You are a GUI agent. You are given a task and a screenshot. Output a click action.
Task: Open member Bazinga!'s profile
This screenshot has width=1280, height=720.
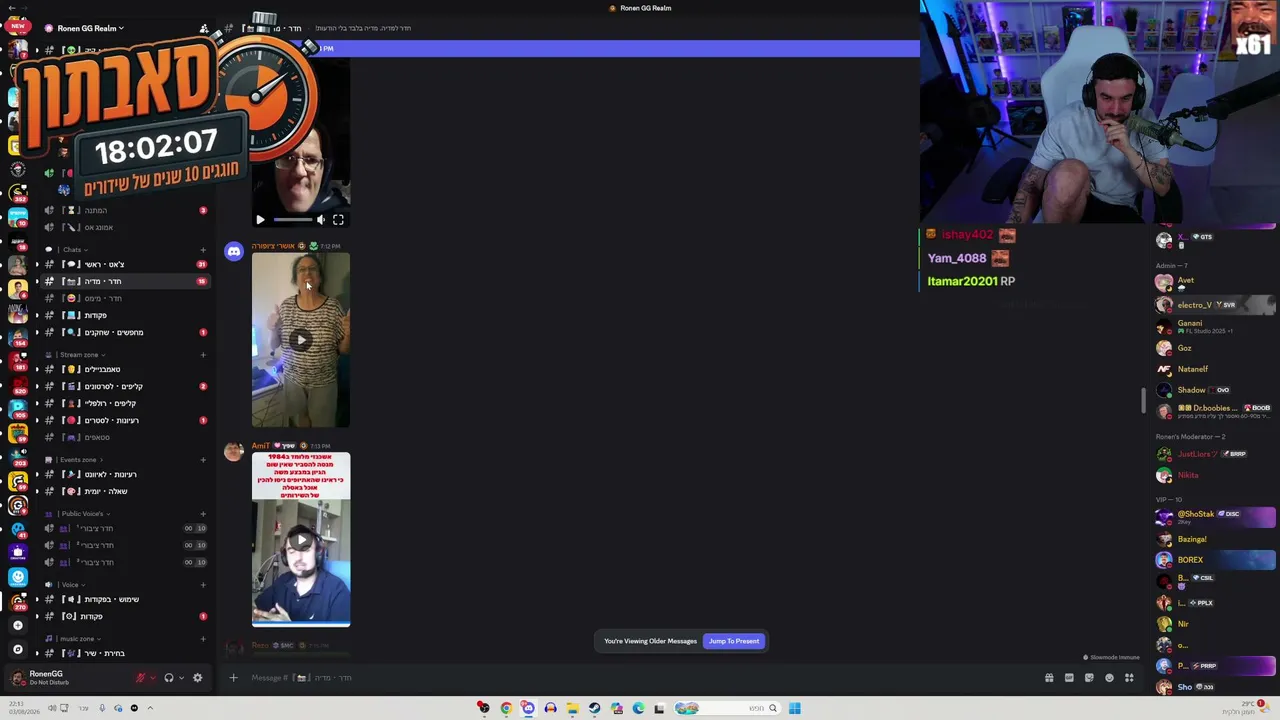pos(1215,539)
